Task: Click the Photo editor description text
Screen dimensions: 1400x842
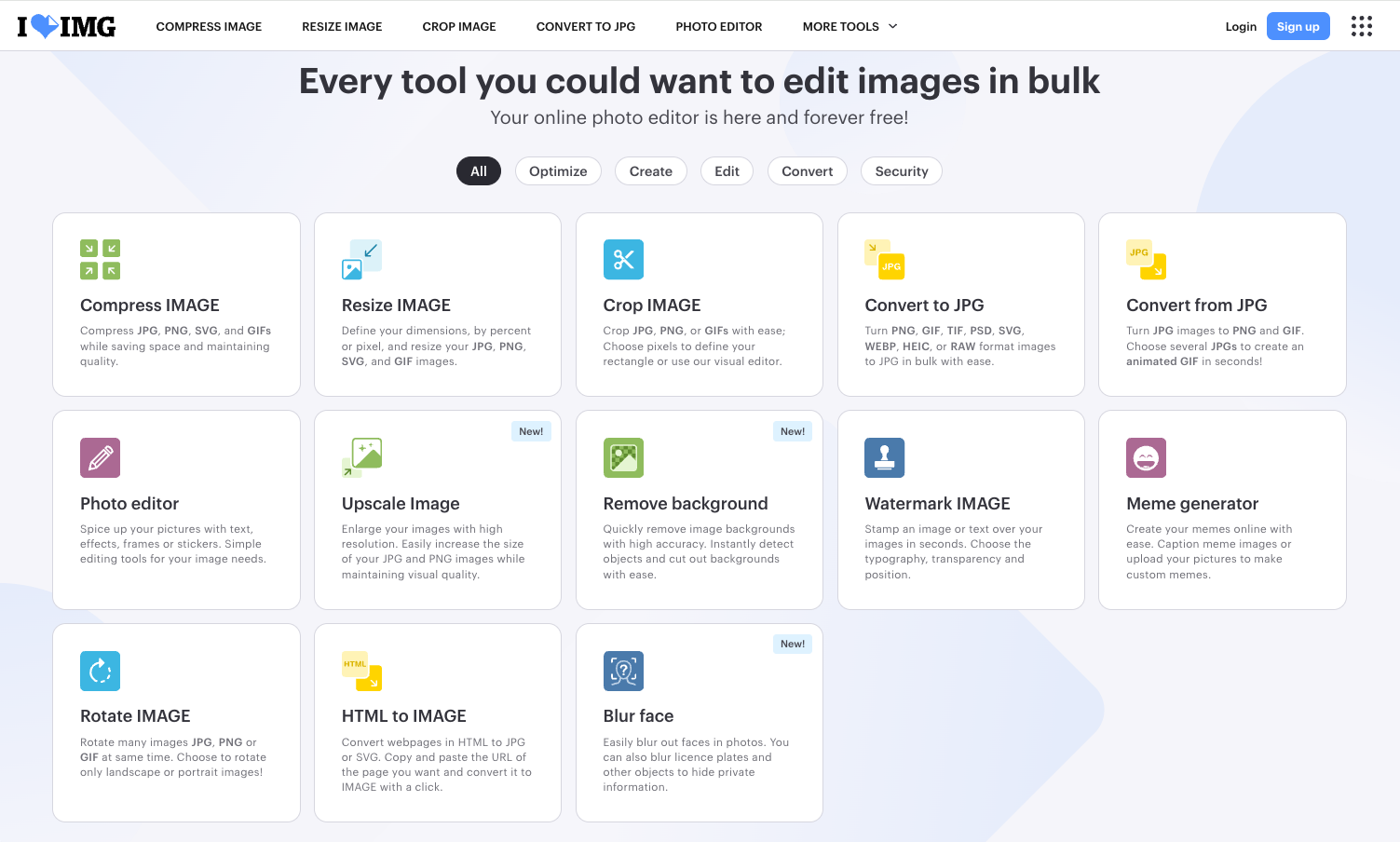Action: 173,544
